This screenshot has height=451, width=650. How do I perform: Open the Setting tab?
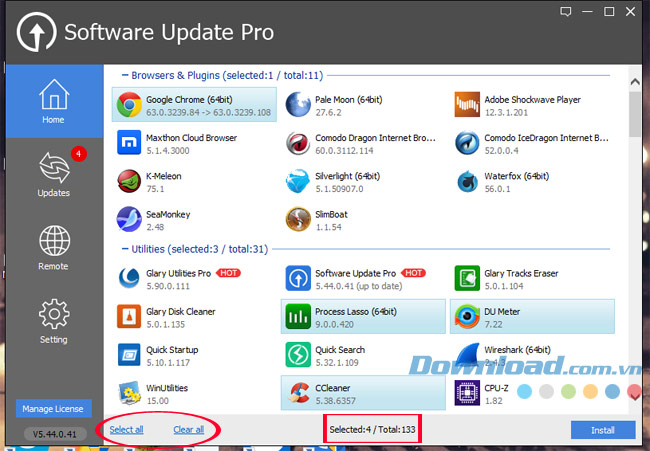pos(54,321)
